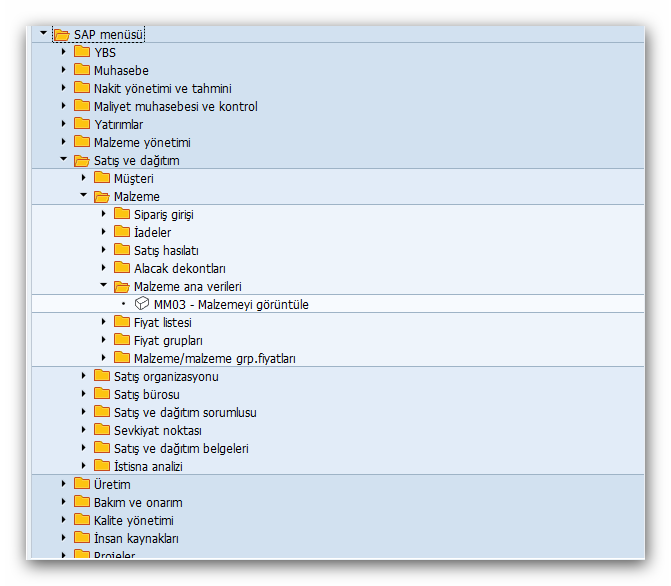Select the İadeler label
The image size is (671, 586).
tap(152, 232)
